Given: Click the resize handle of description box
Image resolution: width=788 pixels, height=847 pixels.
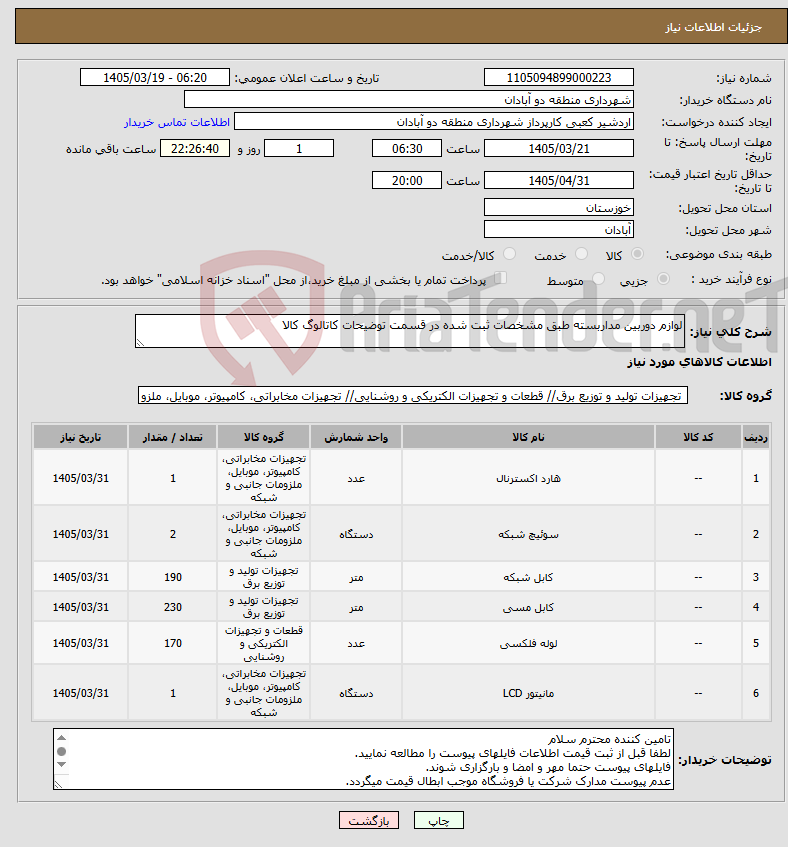Looking at the screenshot, I should (x=140, y=342).
